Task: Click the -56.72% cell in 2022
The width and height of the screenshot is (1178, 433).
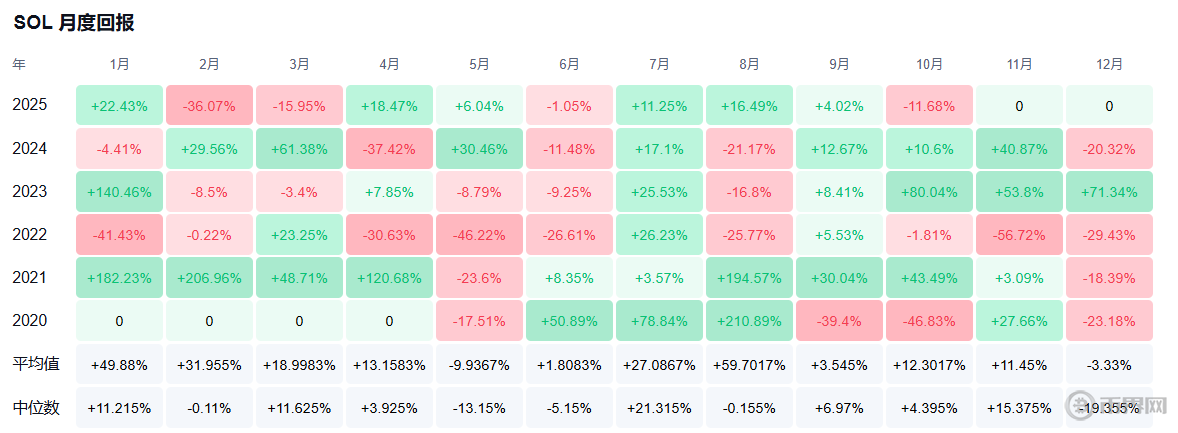Action: tap(1020, 235)
